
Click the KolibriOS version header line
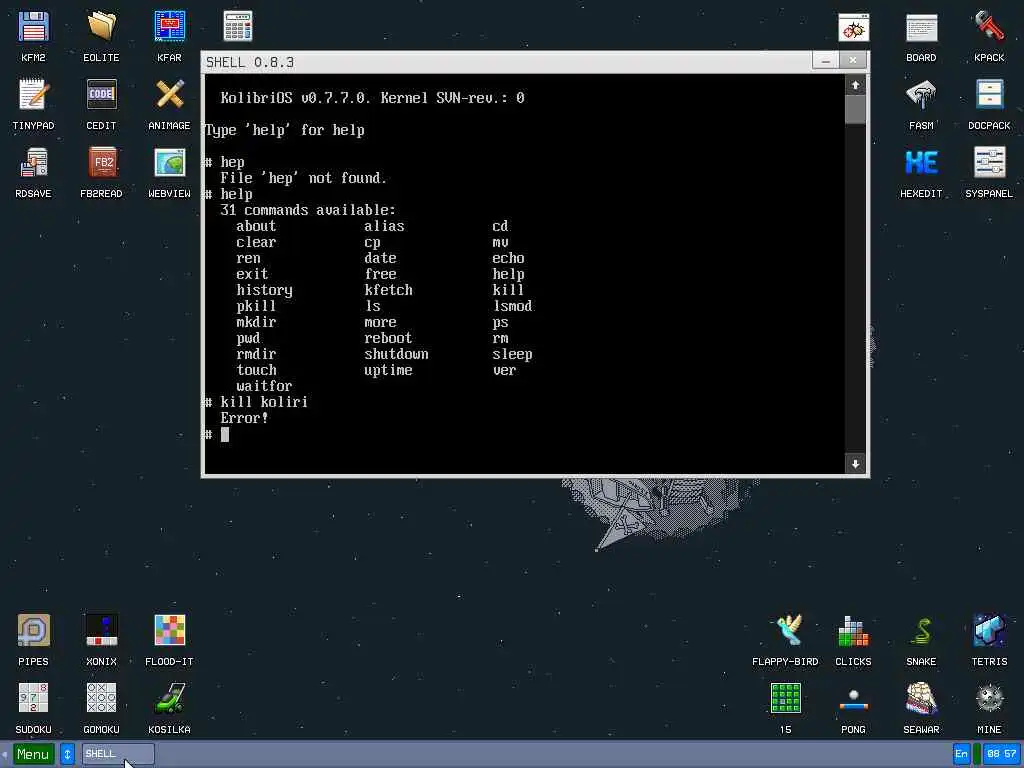pos(372,98)
